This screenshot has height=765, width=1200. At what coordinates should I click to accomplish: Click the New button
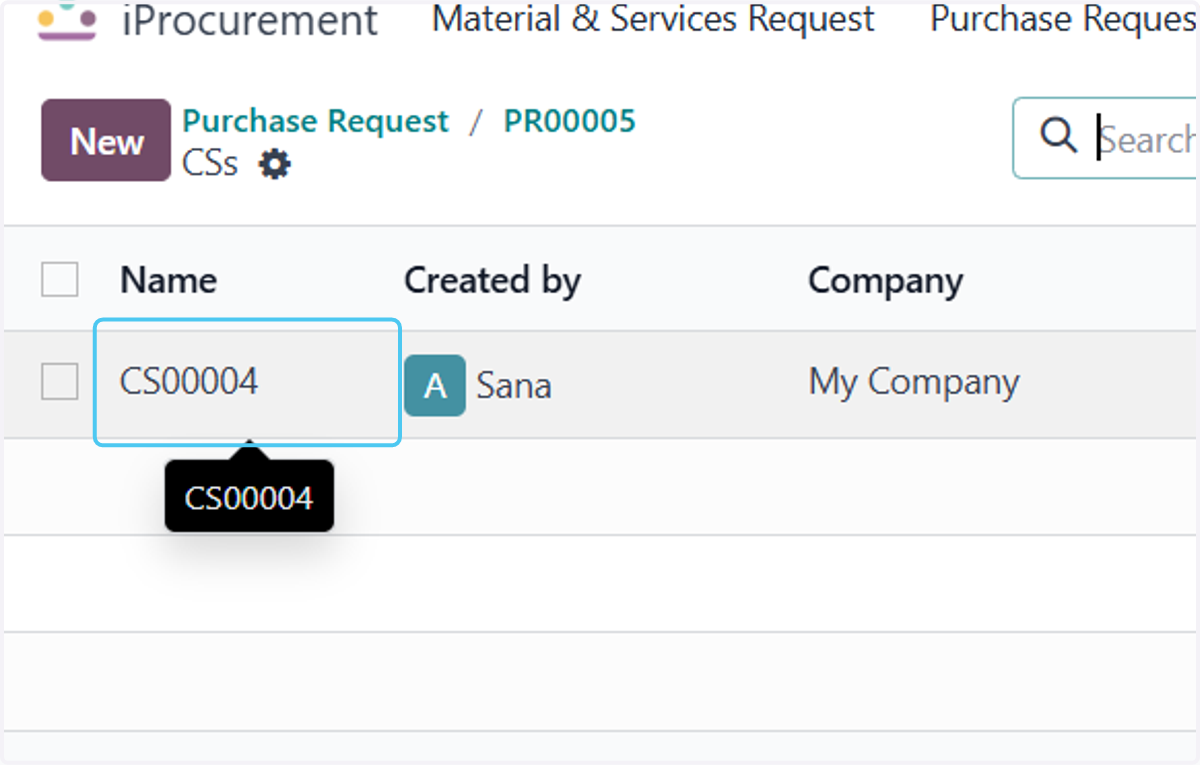click(106, 140)
